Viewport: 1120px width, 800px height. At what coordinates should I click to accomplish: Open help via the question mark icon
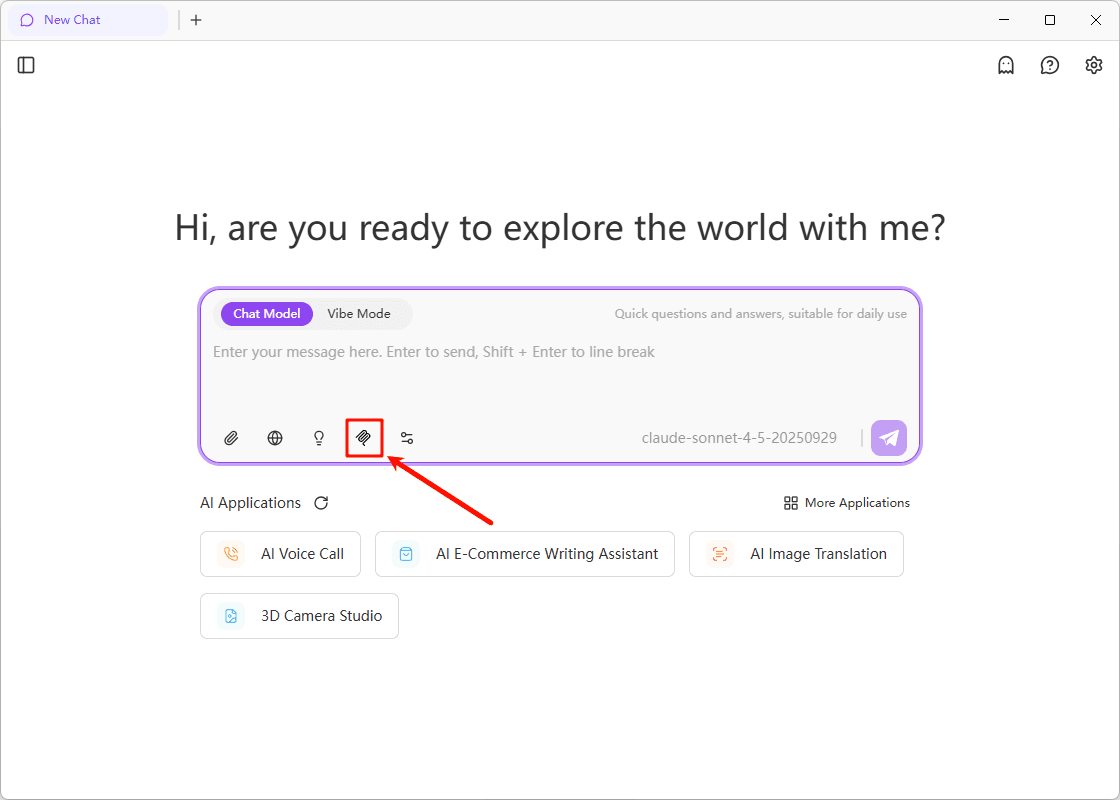pos(1049,65)
